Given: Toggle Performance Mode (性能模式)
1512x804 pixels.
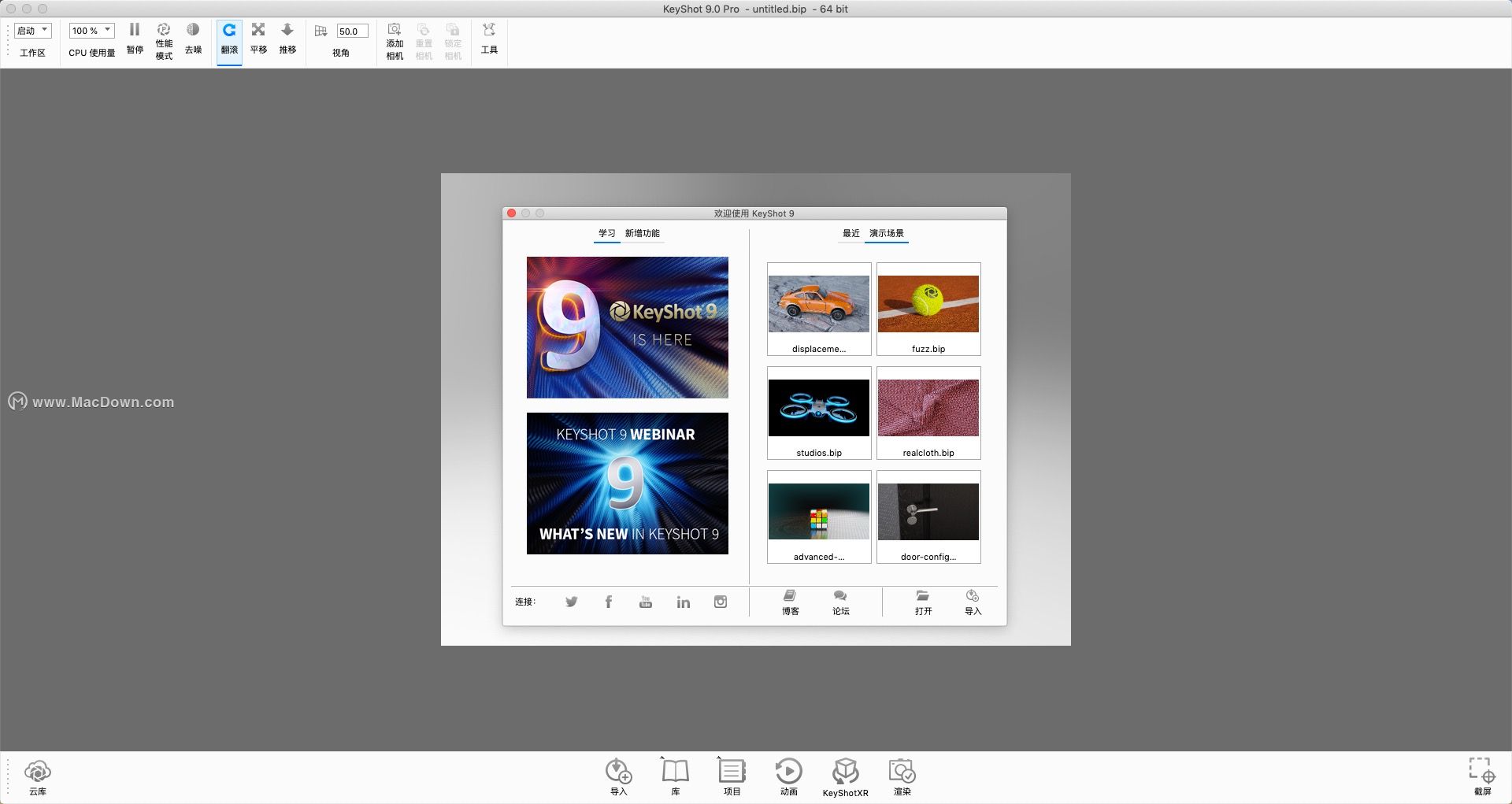Looking at the screenshot, I should tap(164, 41).
